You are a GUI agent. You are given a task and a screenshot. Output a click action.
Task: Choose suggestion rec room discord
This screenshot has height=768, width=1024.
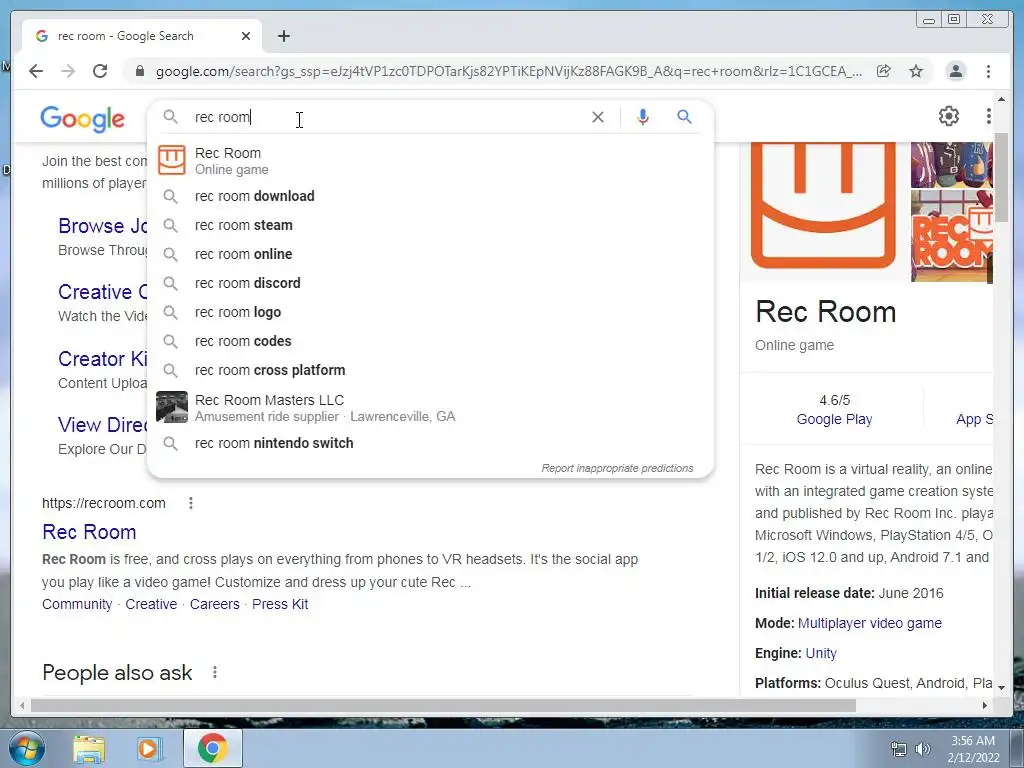click(430, 283)
